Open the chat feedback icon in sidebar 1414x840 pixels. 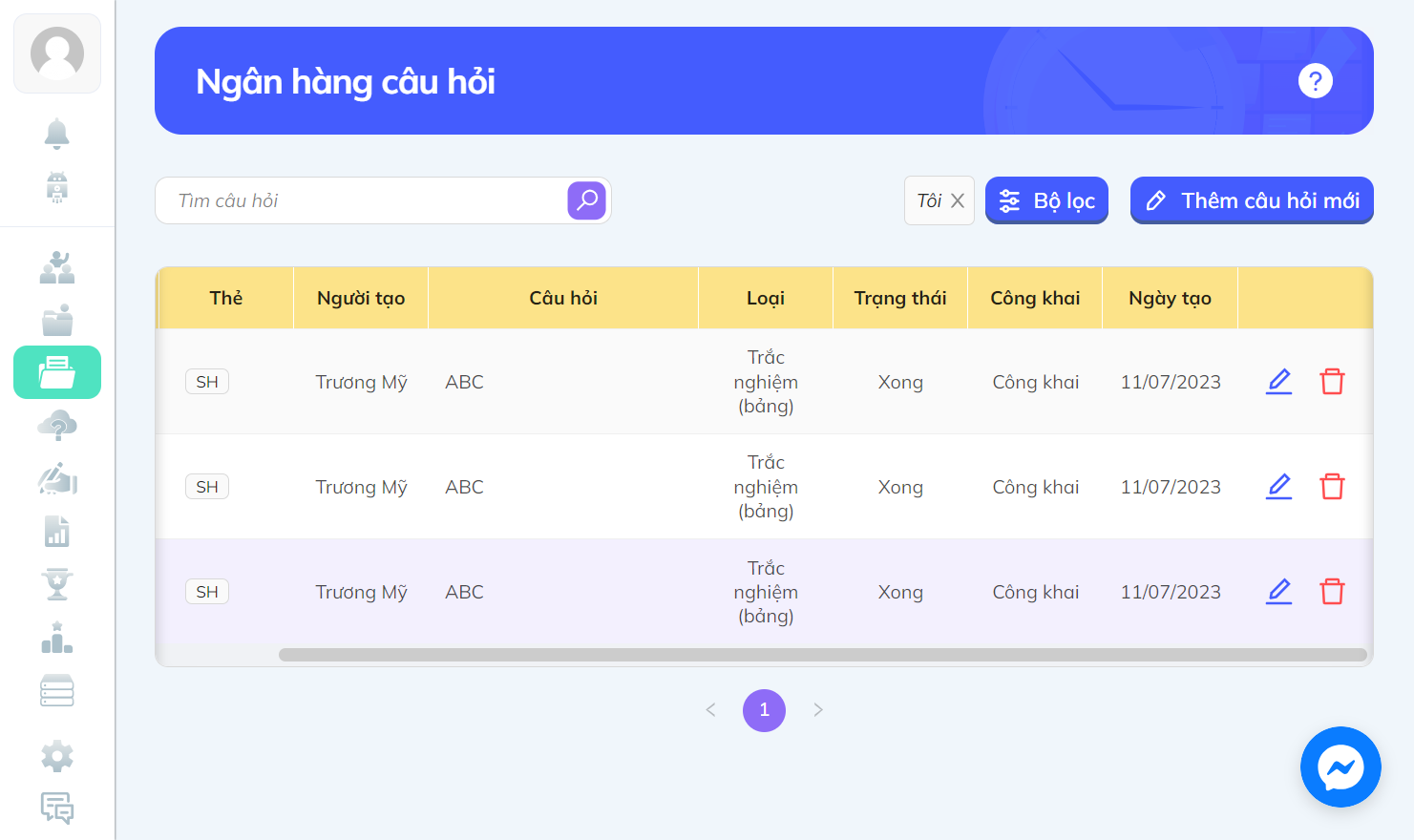click(x=57, y=808)
